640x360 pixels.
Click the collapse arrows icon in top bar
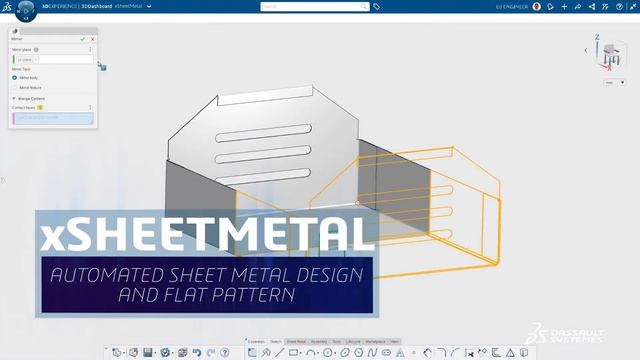[x=633, y=7]
